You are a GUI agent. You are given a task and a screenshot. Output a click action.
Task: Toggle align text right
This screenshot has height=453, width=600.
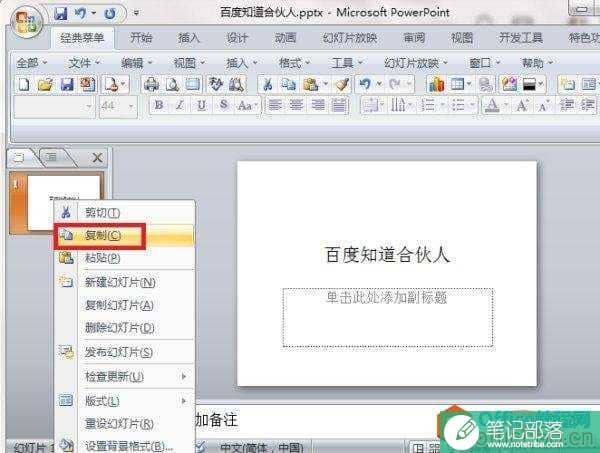[x=318, y=105]
